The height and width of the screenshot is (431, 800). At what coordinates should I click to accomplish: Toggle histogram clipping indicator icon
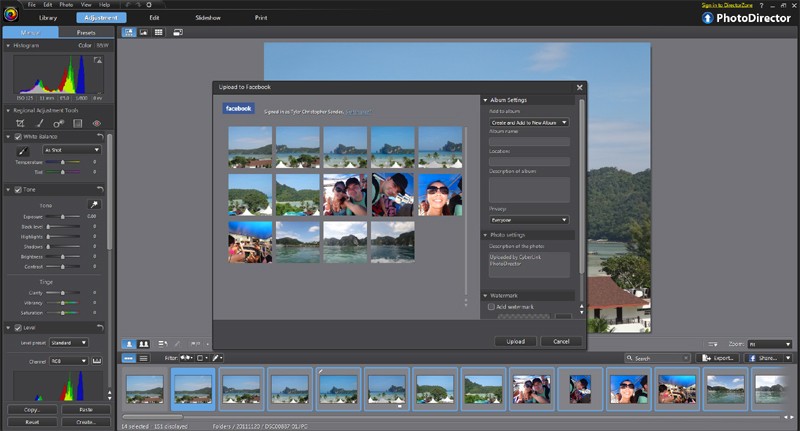(97, 60)
